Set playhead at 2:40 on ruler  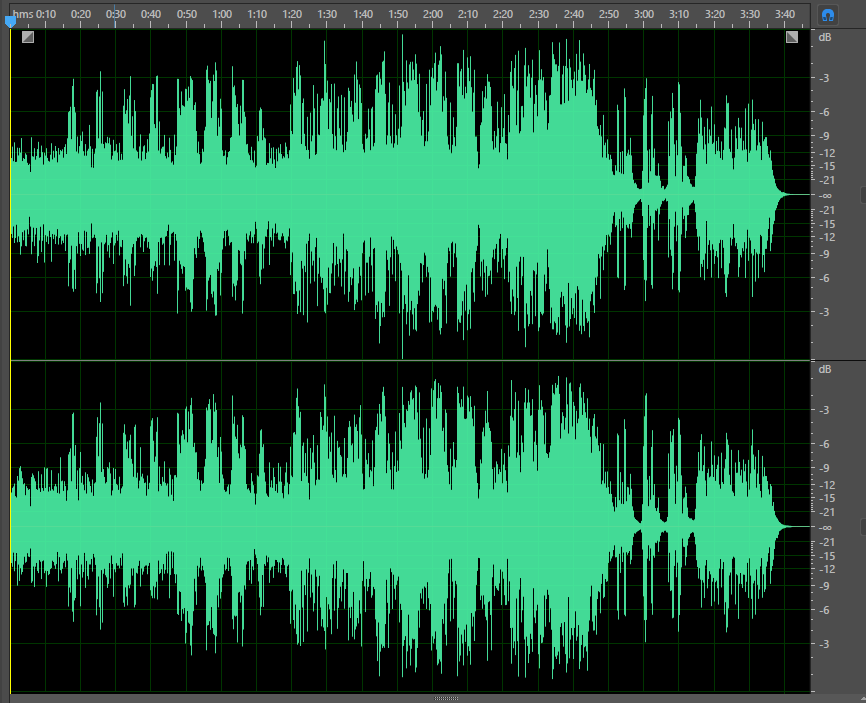574,14
